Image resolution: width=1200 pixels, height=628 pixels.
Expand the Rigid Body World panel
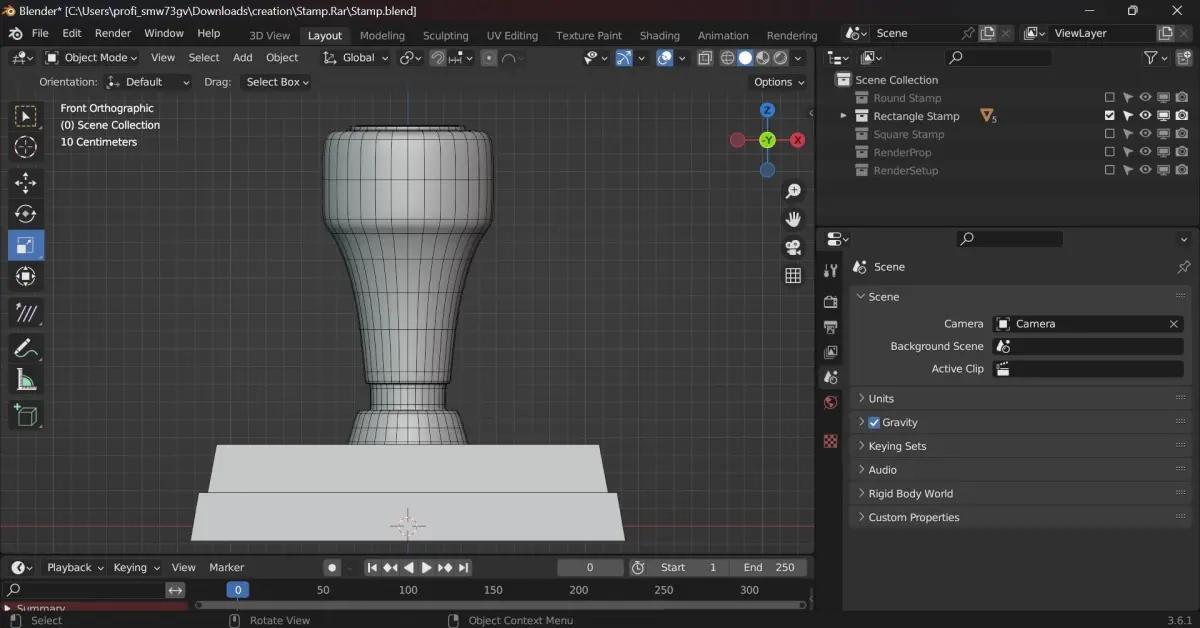click(x=1020, y=493)
